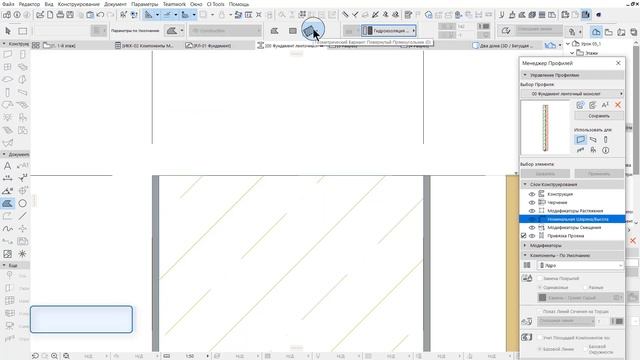Viewport: 640px width, 360px height.
Task: Select the Spline tool in toolbox
Action: click(x=8, y=229)
